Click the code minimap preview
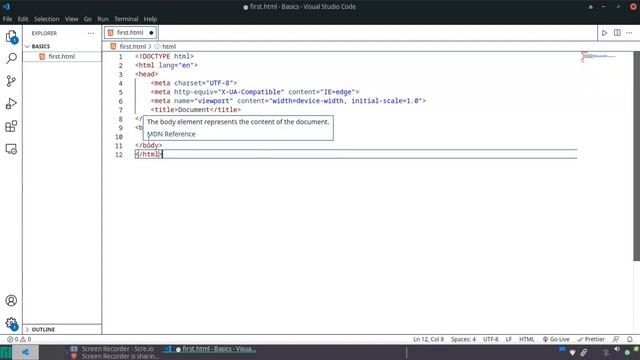This screenshot has height=360, width=640. click(599, 56)
